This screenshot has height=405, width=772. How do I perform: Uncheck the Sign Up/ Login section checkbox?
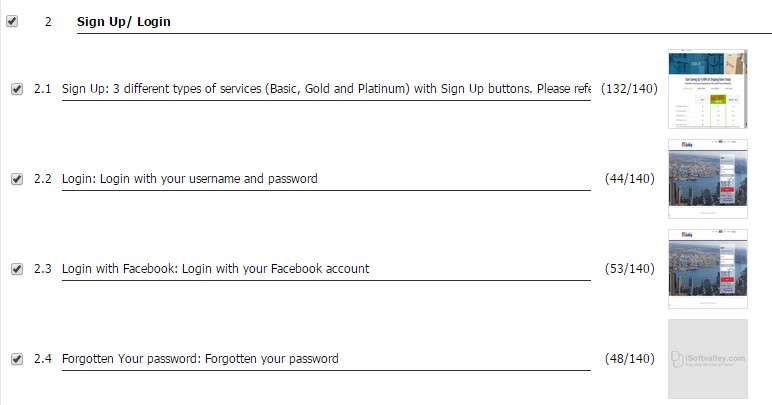point(12,21)
